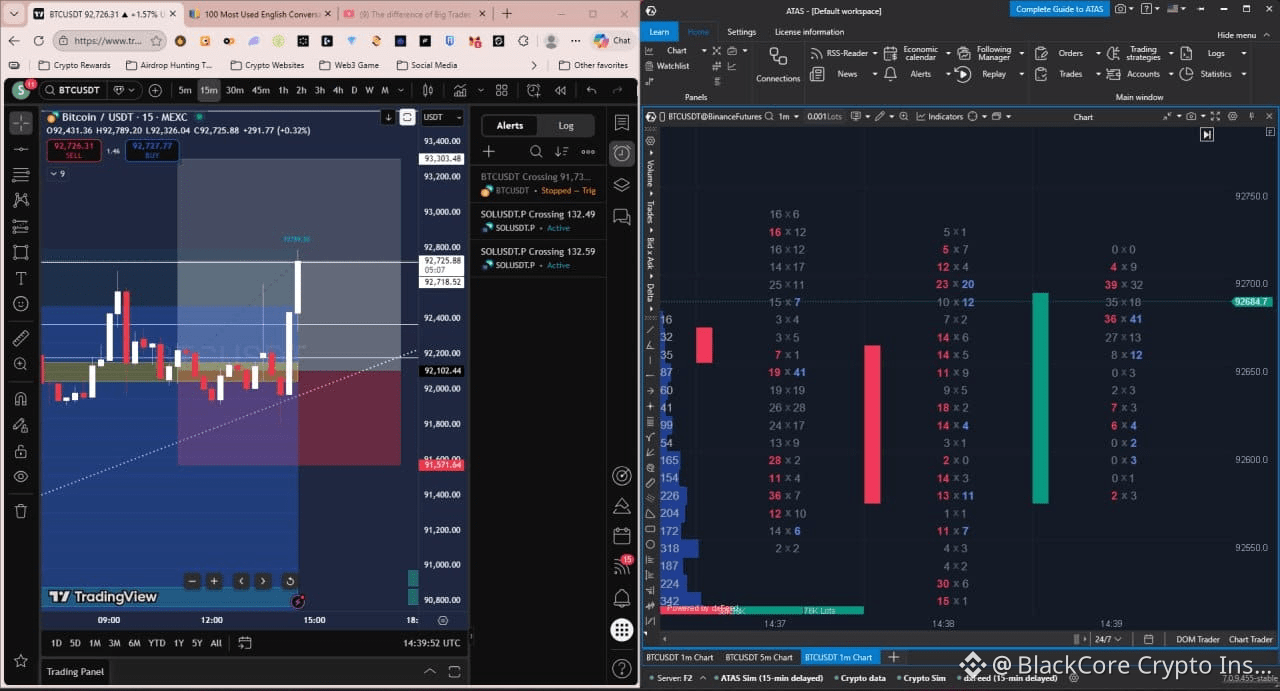Switch to the BTCUSDT 5m Chart tab
This screenshot has height=691, width=1280.
(x=758, y=657)
